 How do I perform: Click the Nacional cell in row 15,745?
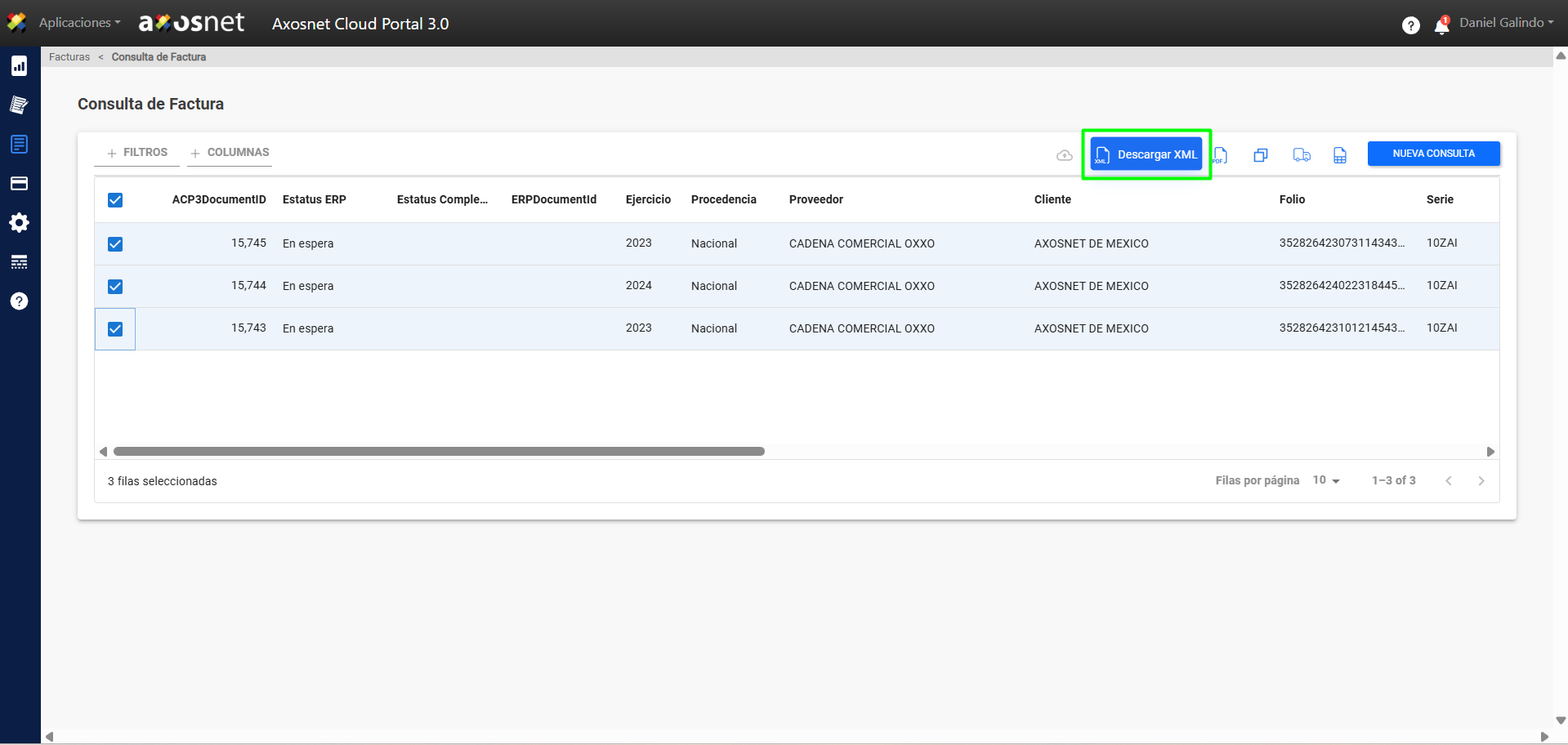pyautogui.click(x=714, y=243)
